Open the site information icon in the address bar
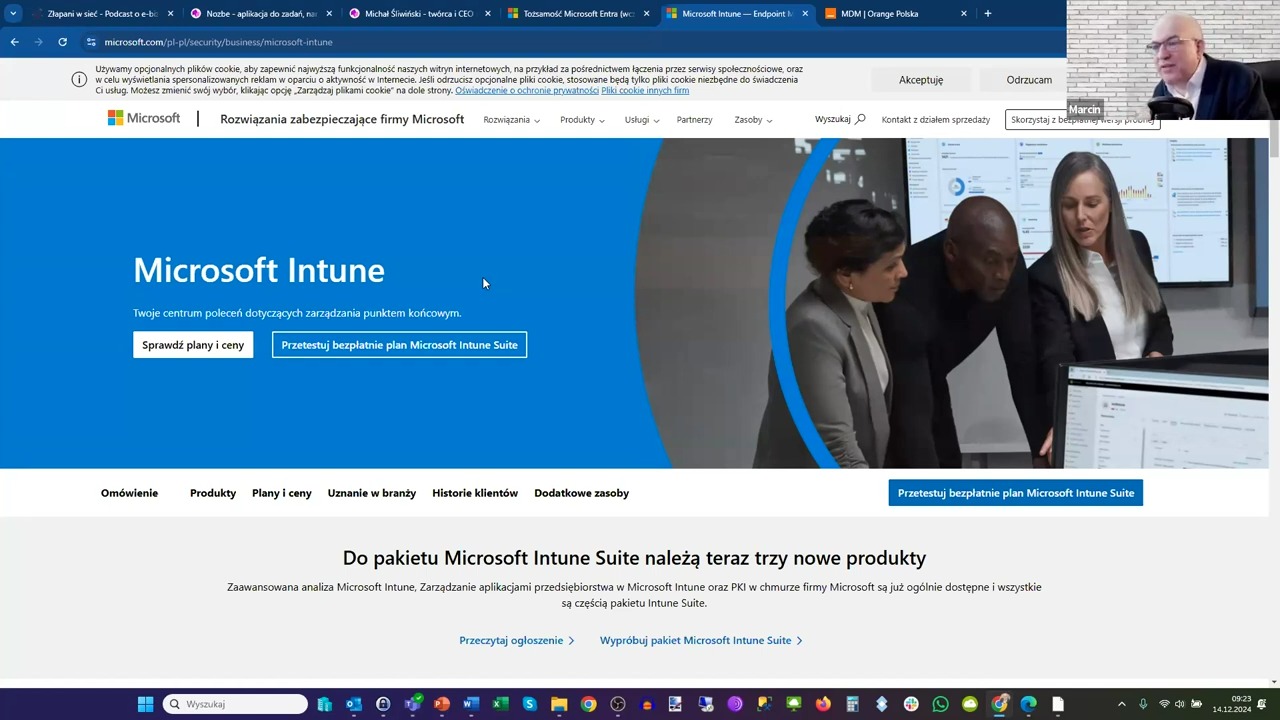The image size is (1280, 720). [91, 42]
